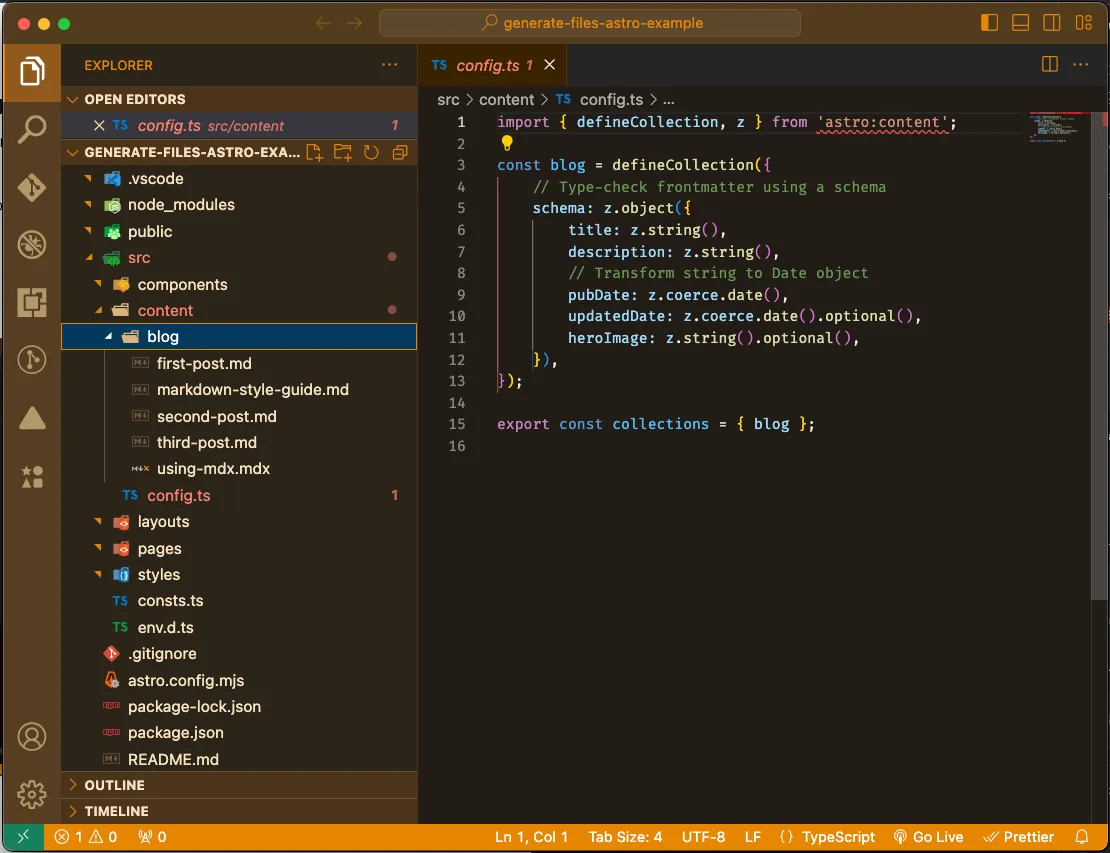Click breadcrumb item 'src'
The height and width of the screenshot is (853, 1110).
[x=448, y=100]
